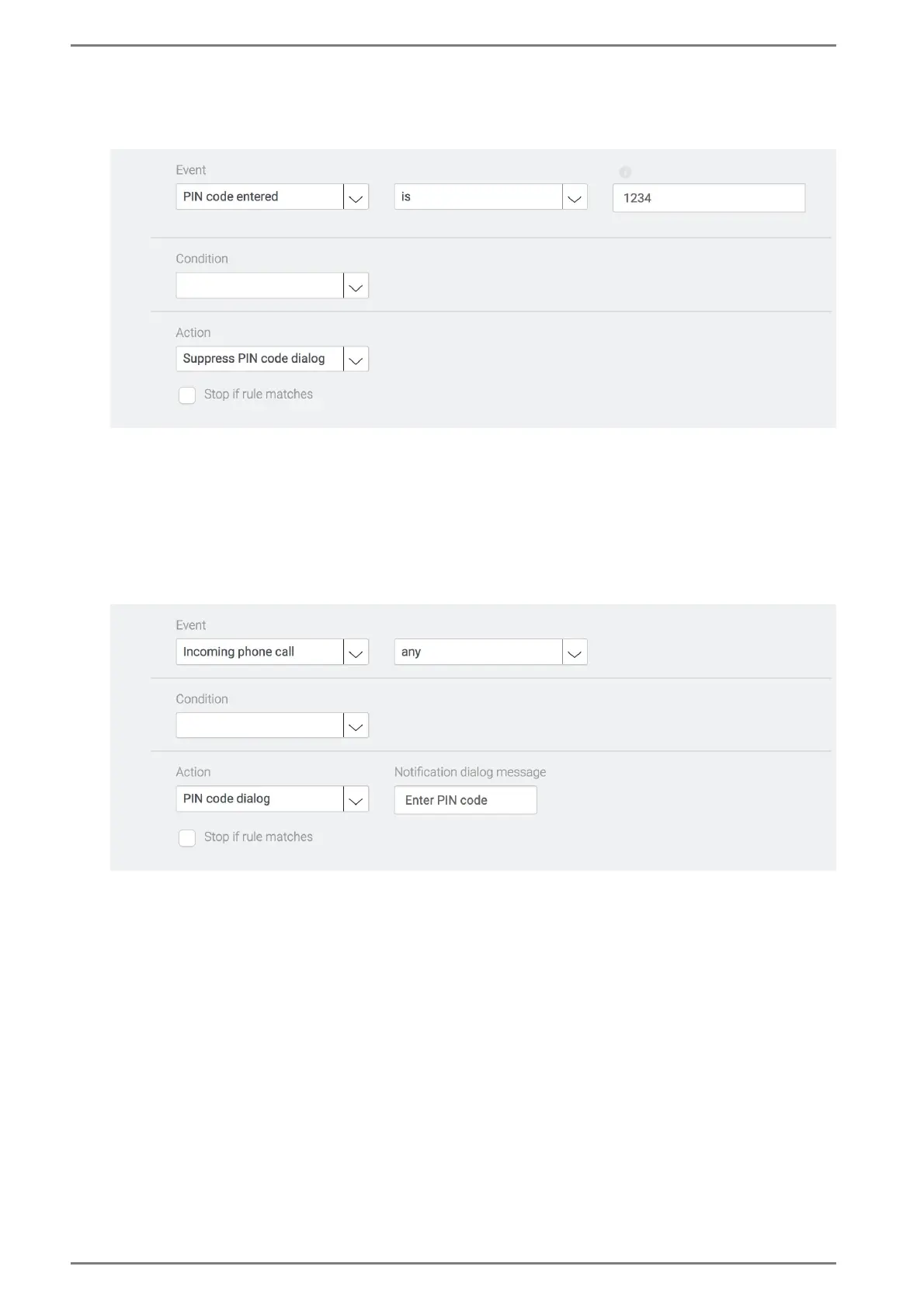Image resolution: width=924 pixels, height=1308 pixels.
Task: Open the "PIN code entered" event dropdown
Action: (259, 197)
